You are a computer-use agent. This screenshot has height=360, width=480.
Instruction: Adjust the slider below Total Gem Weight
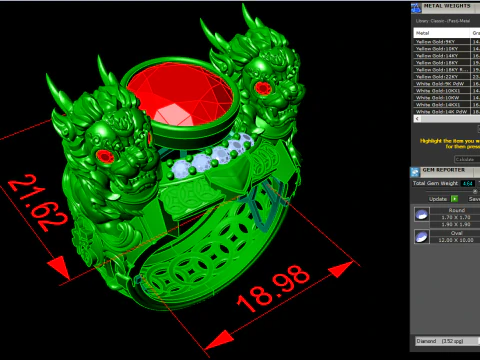tap(475, 191)
